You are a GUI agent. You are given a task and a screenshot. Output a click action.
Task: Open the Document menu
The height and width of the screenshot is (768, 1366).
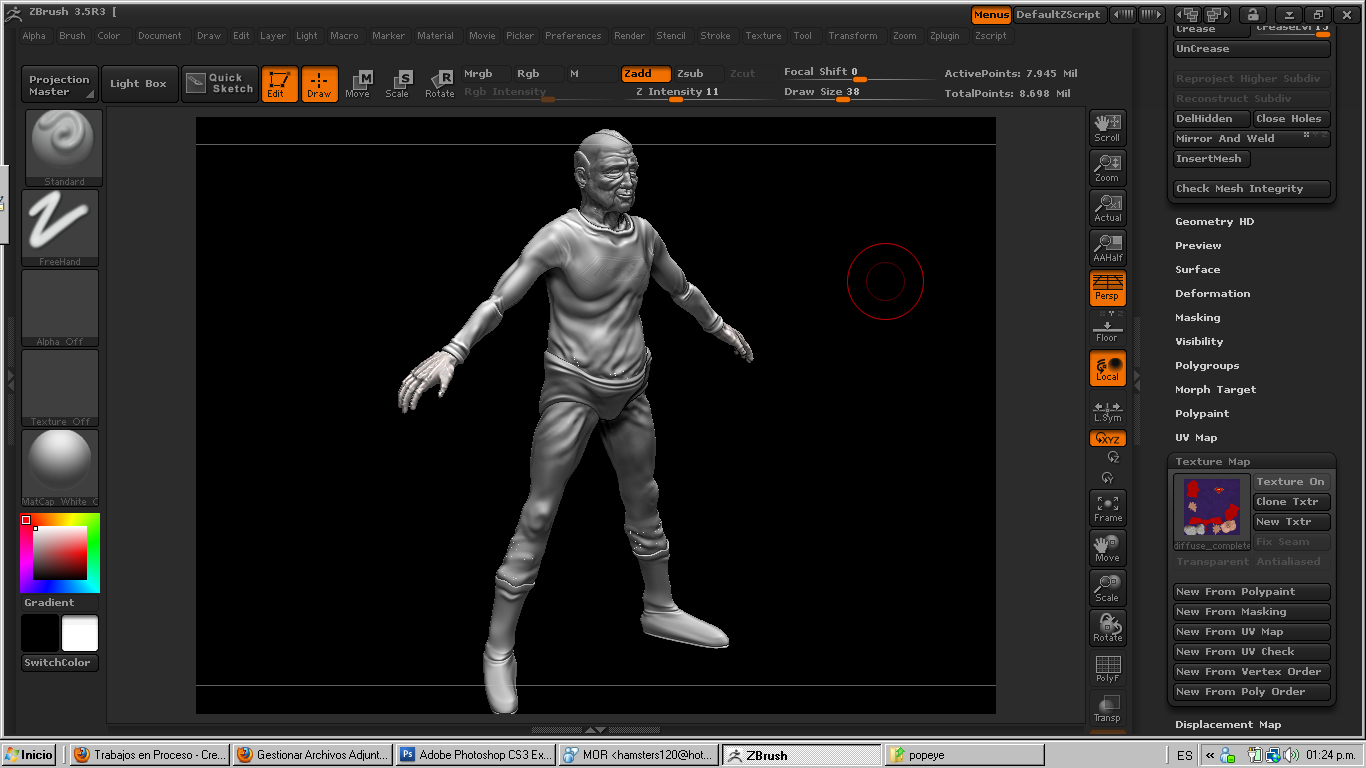[x=160, y=36]
